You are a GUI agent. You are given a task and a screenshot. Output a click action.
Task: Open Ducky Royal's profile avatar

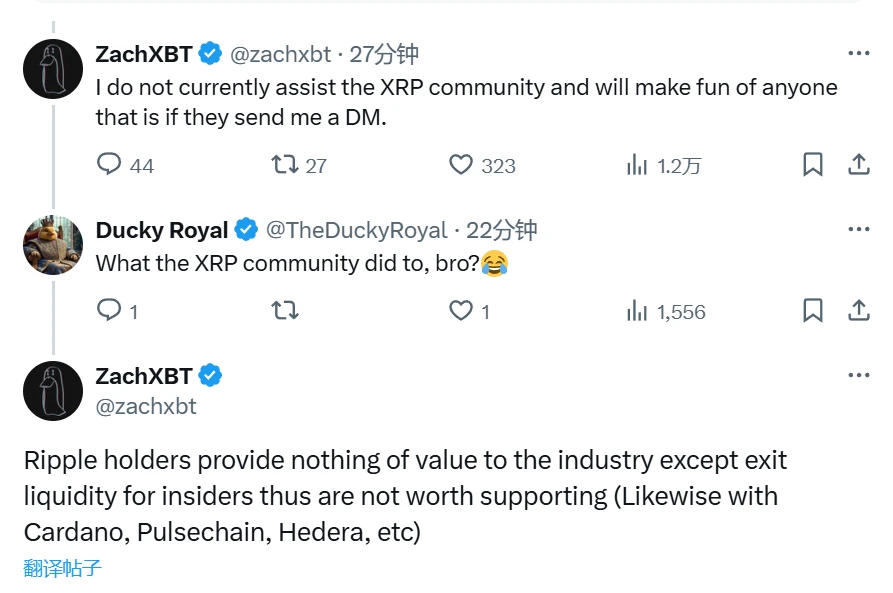(x=53, y=244)
